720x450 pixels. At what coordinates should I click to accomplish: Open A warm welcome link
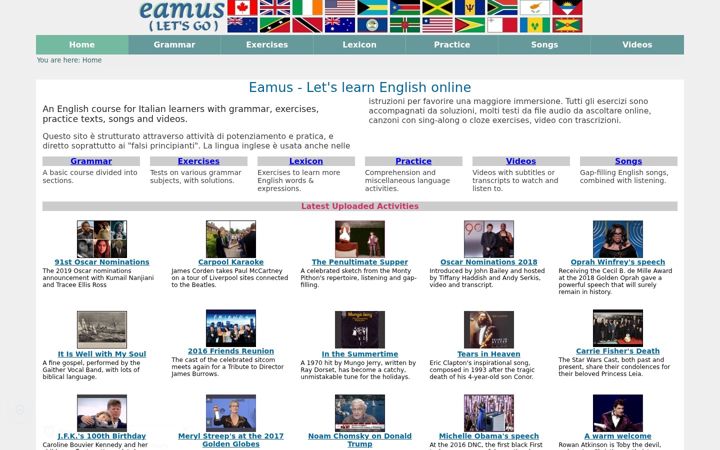(618, 436)
